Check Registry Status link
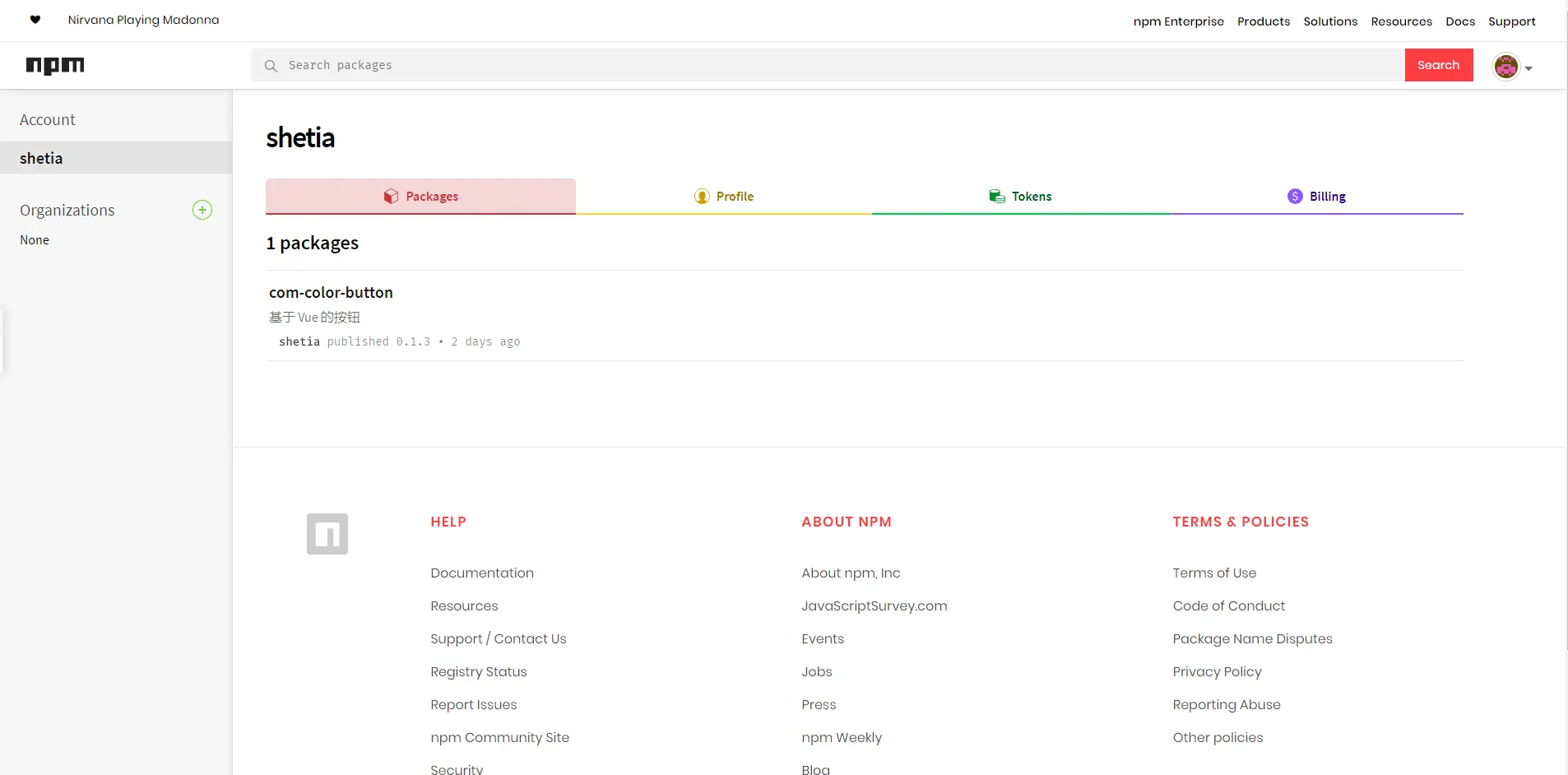The width and height of the screenshot is (1568, 775). click(479, 671)
